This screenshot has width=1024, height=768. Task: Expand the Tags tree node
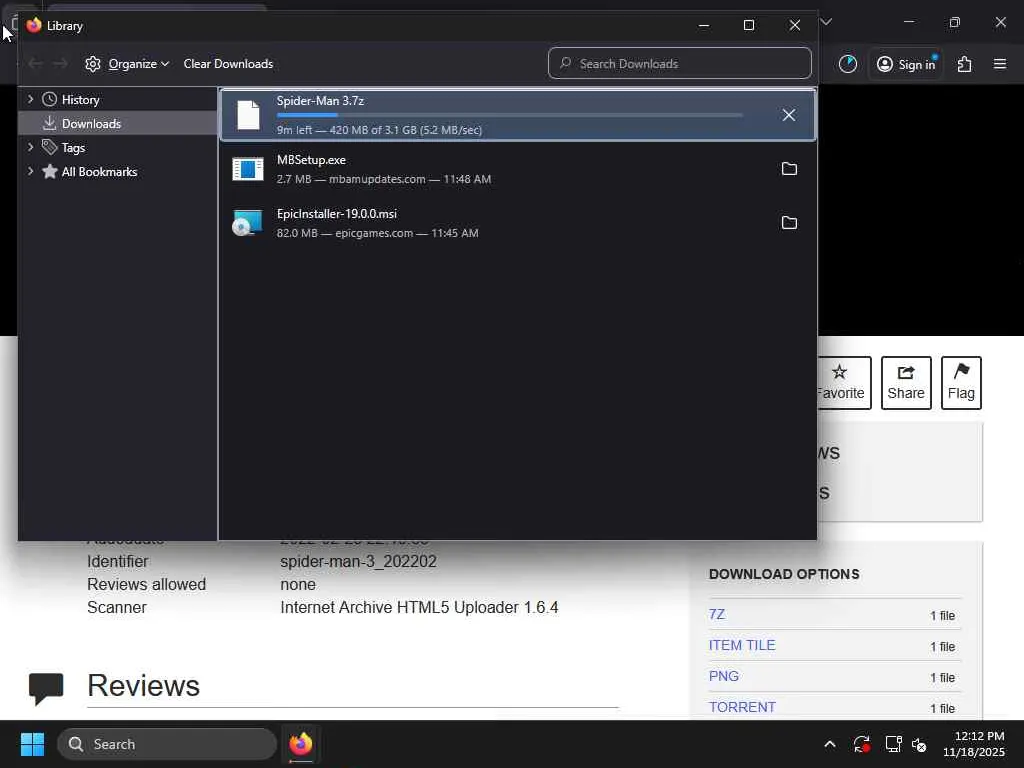[30, 148]
